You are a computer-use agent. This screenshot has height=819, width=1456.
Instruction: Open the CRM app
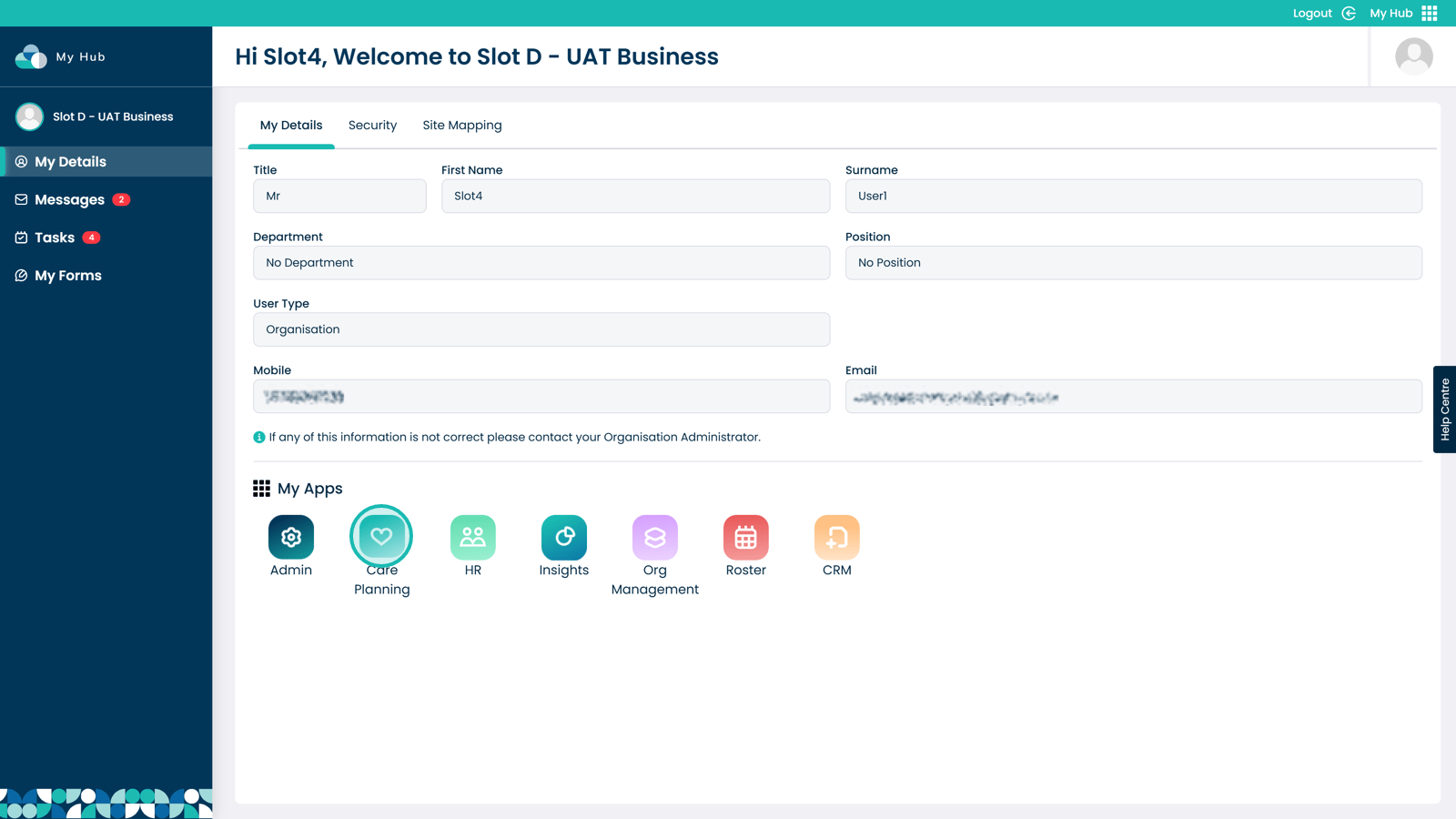[836, 537]
